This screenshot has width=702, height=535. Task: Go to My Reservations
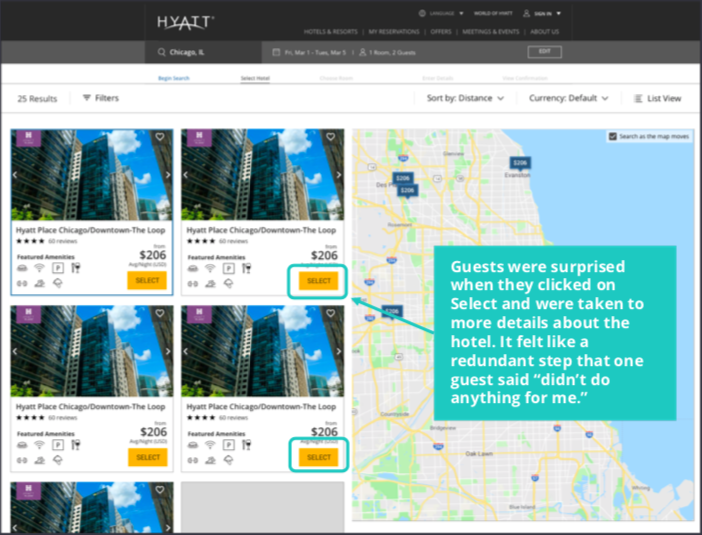point(394,32)
